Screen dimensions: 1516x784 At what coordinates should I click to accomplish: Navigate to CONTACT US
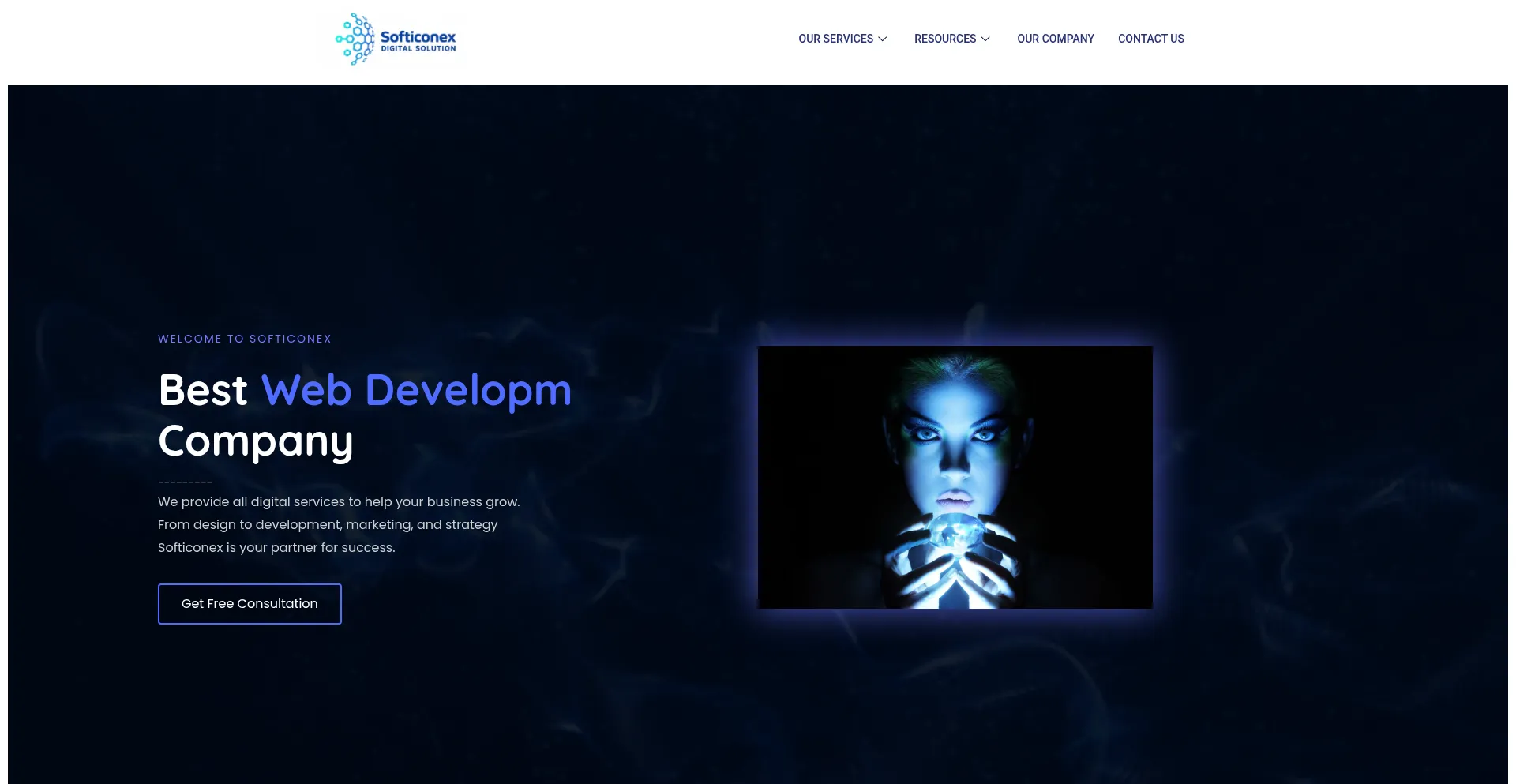(x=1150, y=39)
